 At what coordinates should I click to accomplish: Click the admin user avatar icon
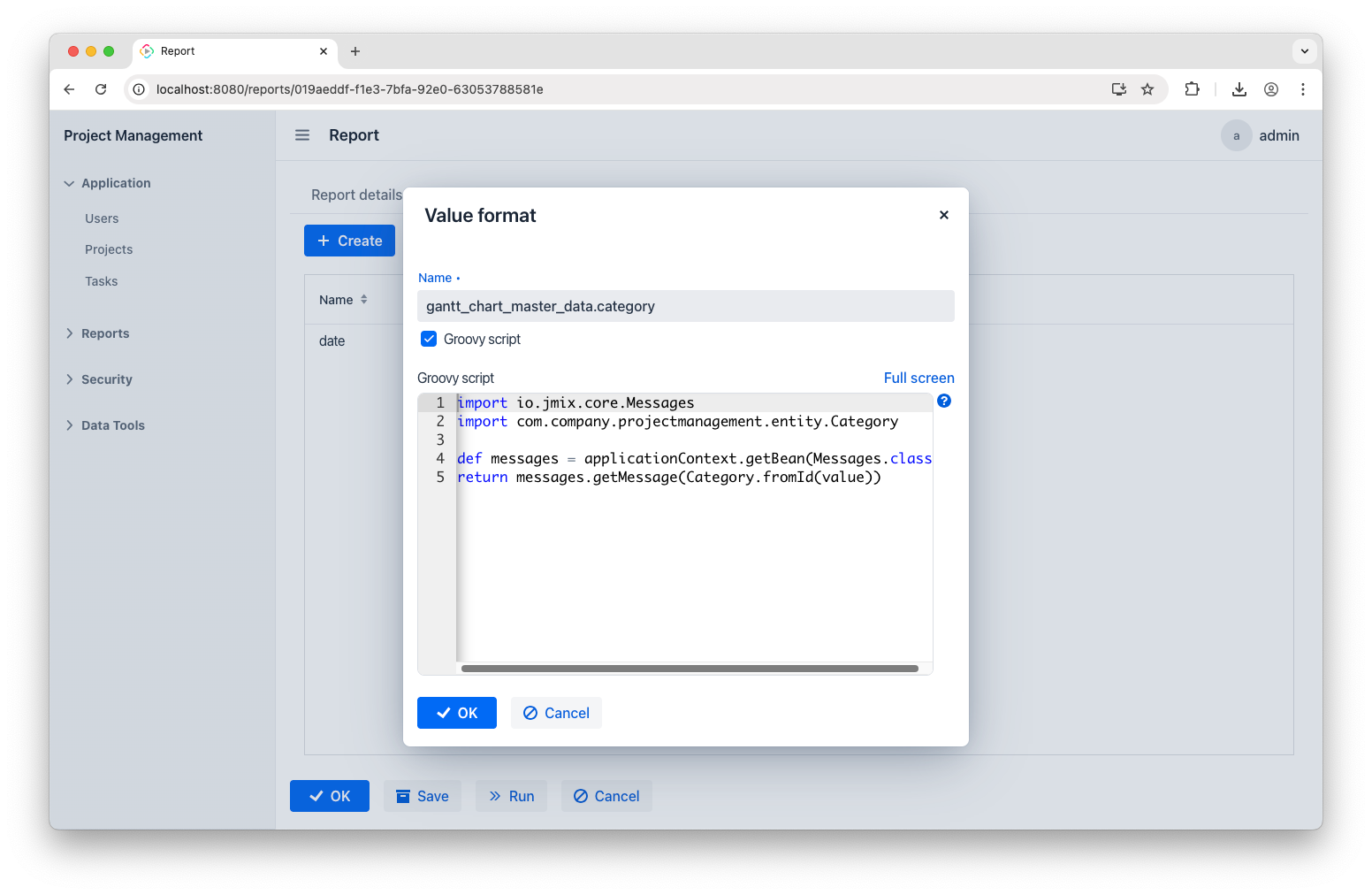click(1236, 135)
